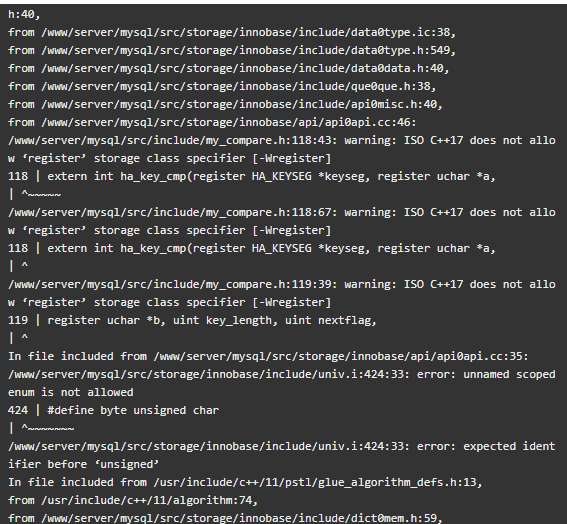Viewport: 567px width, 524px height.
Task: Click the api0misc.h:40 include line
Action: click(225, 105)
